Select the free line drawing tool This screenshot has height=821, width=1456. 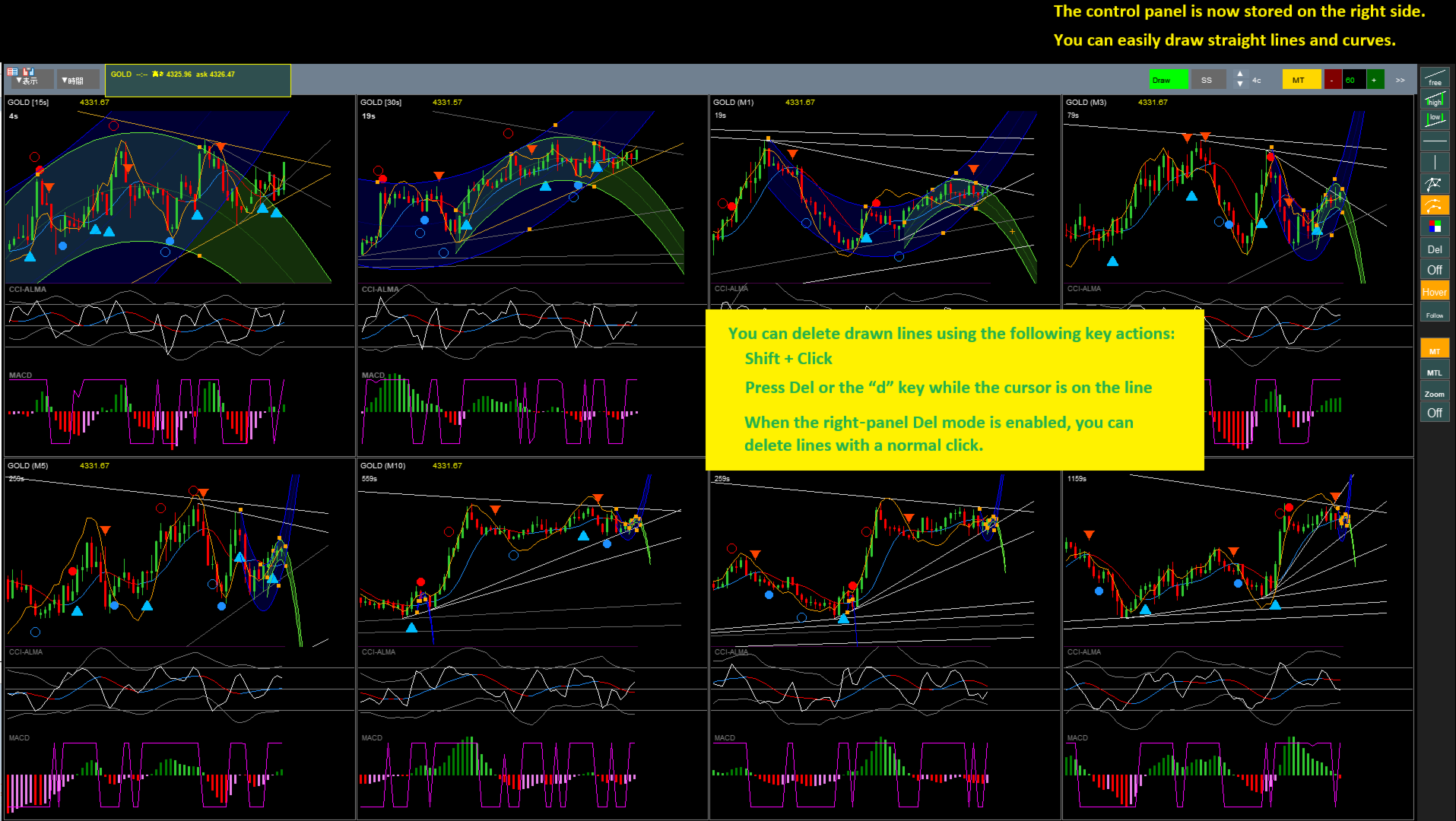[1435, 78]
